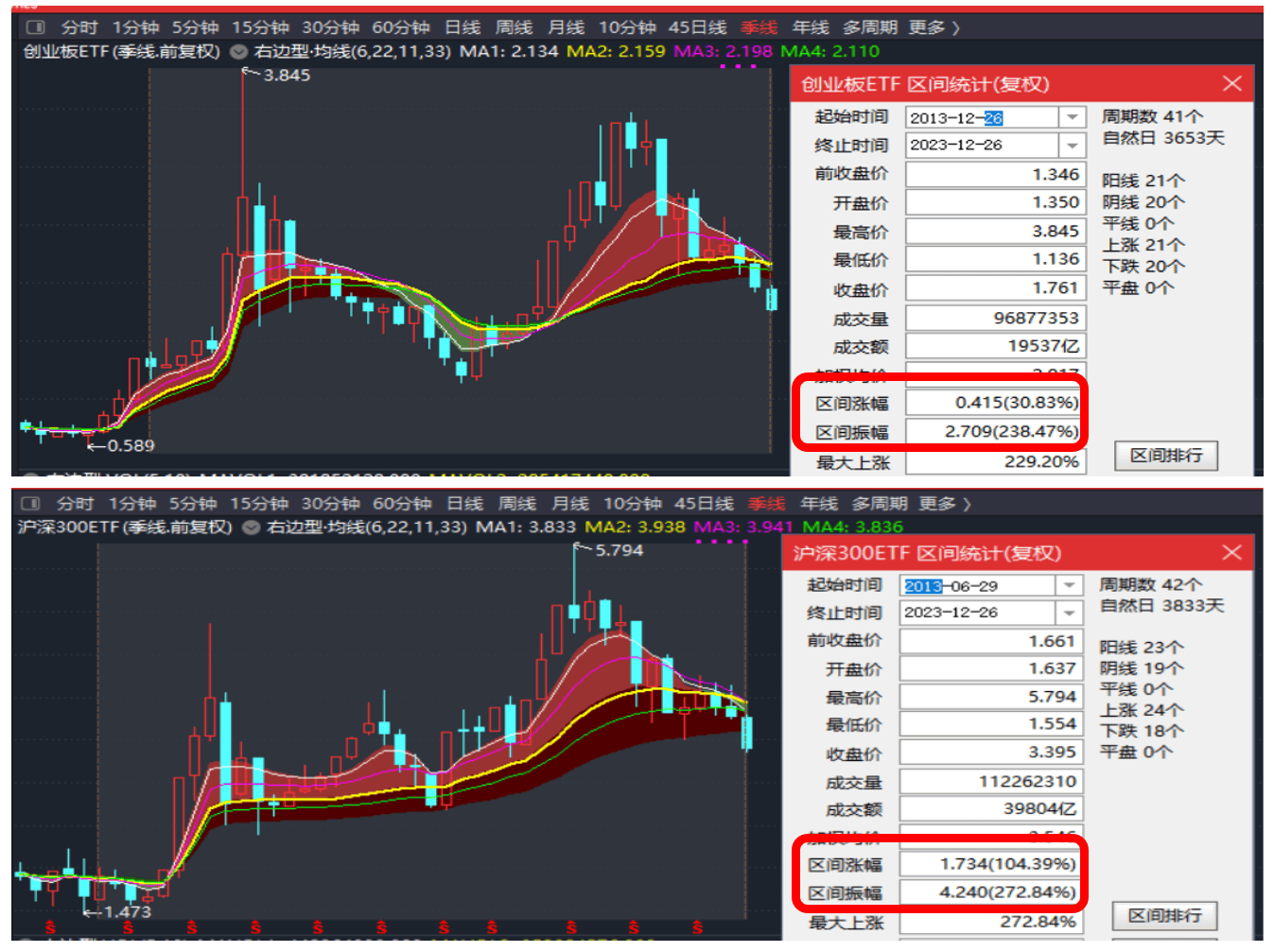Open 起始时间 dropdown showing 2013-12-26
This screenshot has width=1274, height=952.
(1072, 117)
